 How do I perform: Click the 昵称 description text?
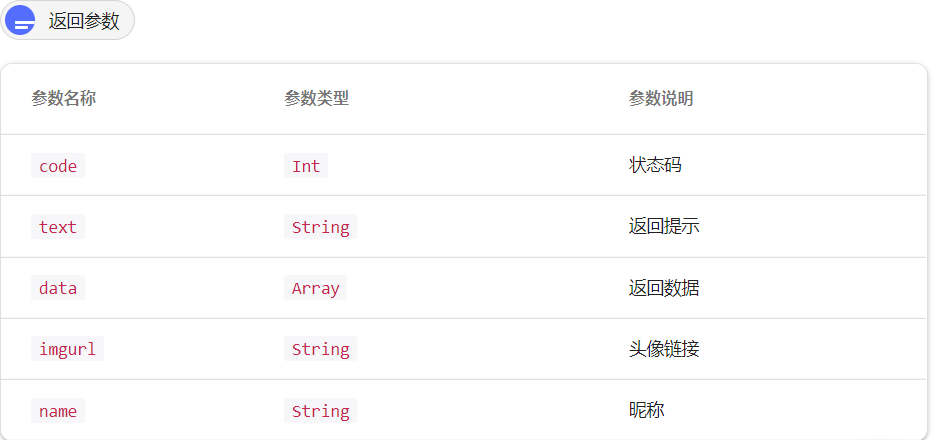click(x=646, y=410)
